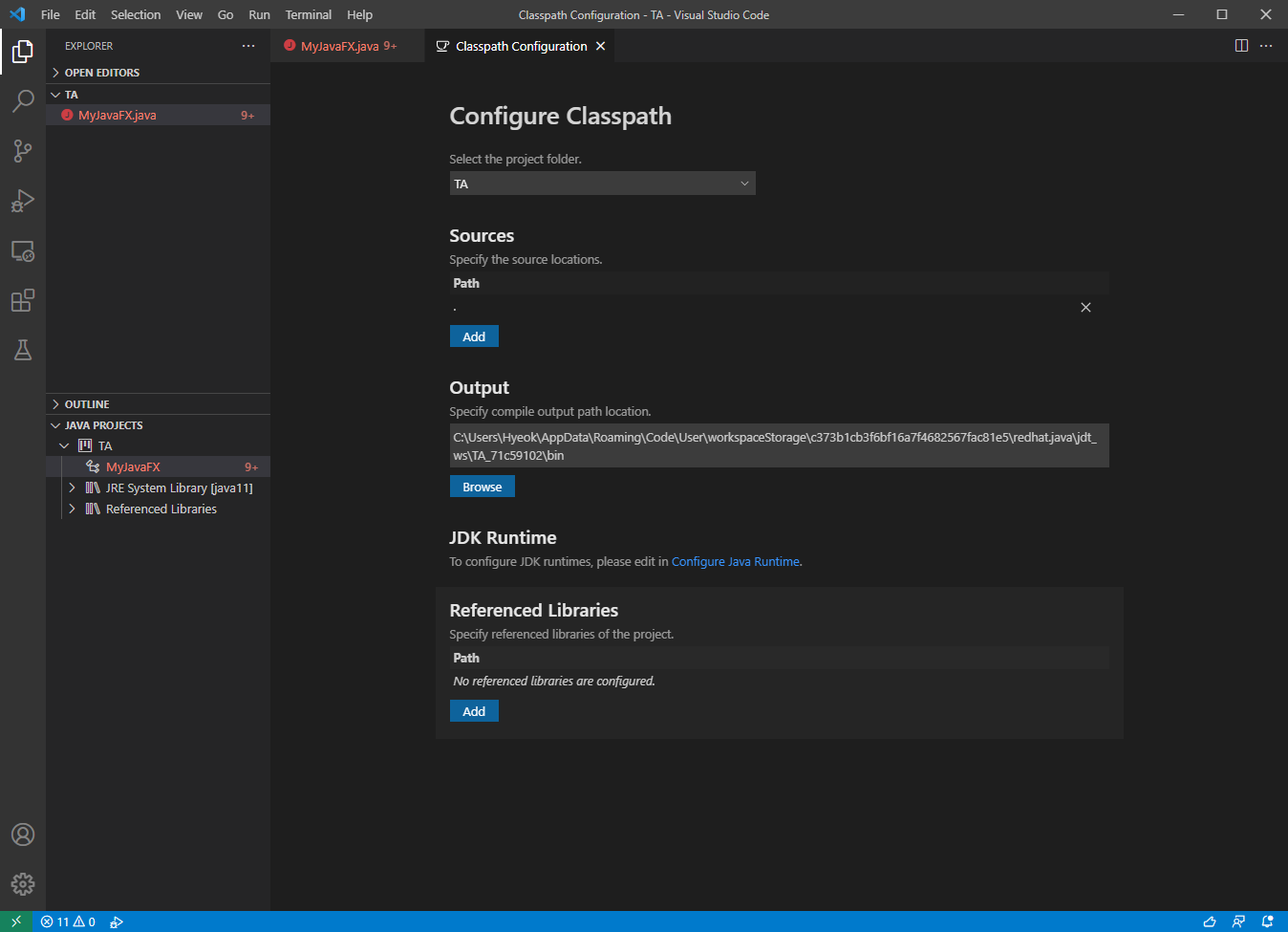Screen dimensions: 1288x932
Task: Add a source path under Sources
Action: 474,336
